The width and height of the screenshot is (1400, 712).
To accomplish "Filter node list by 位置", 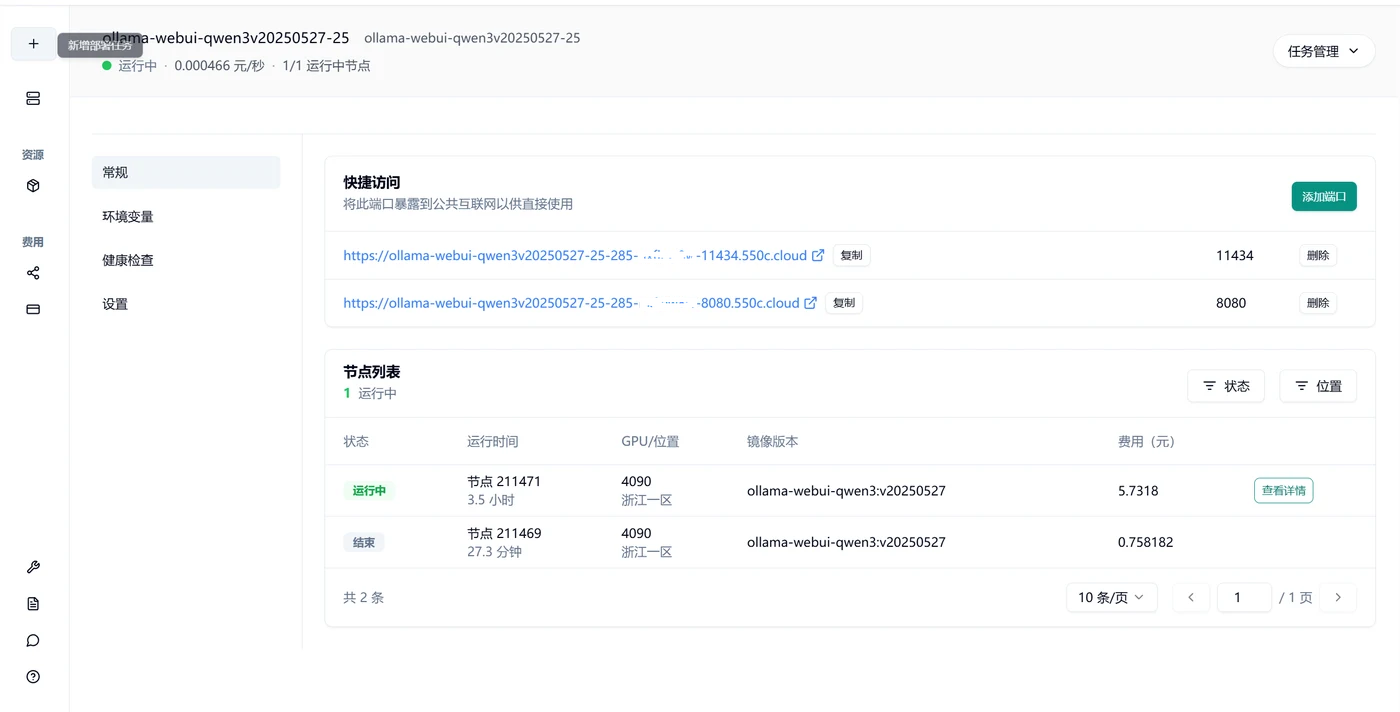I will [x=1318, y=386].
